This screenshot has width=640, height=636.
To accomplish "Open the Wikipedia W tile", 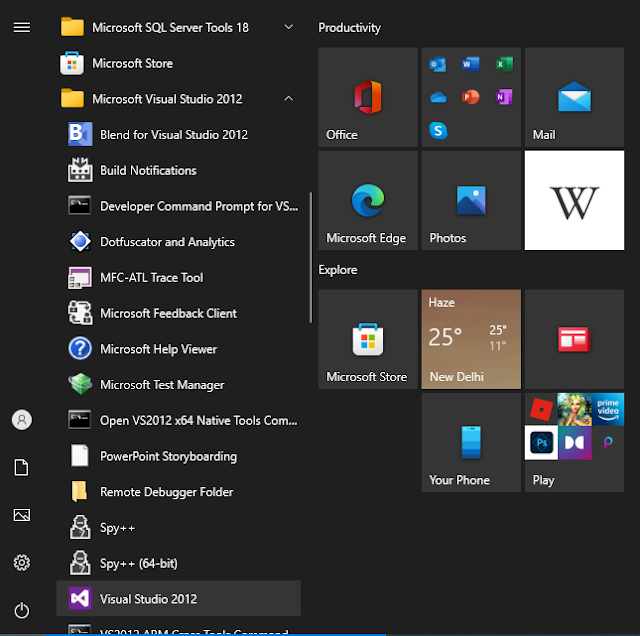I will coord(574,200).
